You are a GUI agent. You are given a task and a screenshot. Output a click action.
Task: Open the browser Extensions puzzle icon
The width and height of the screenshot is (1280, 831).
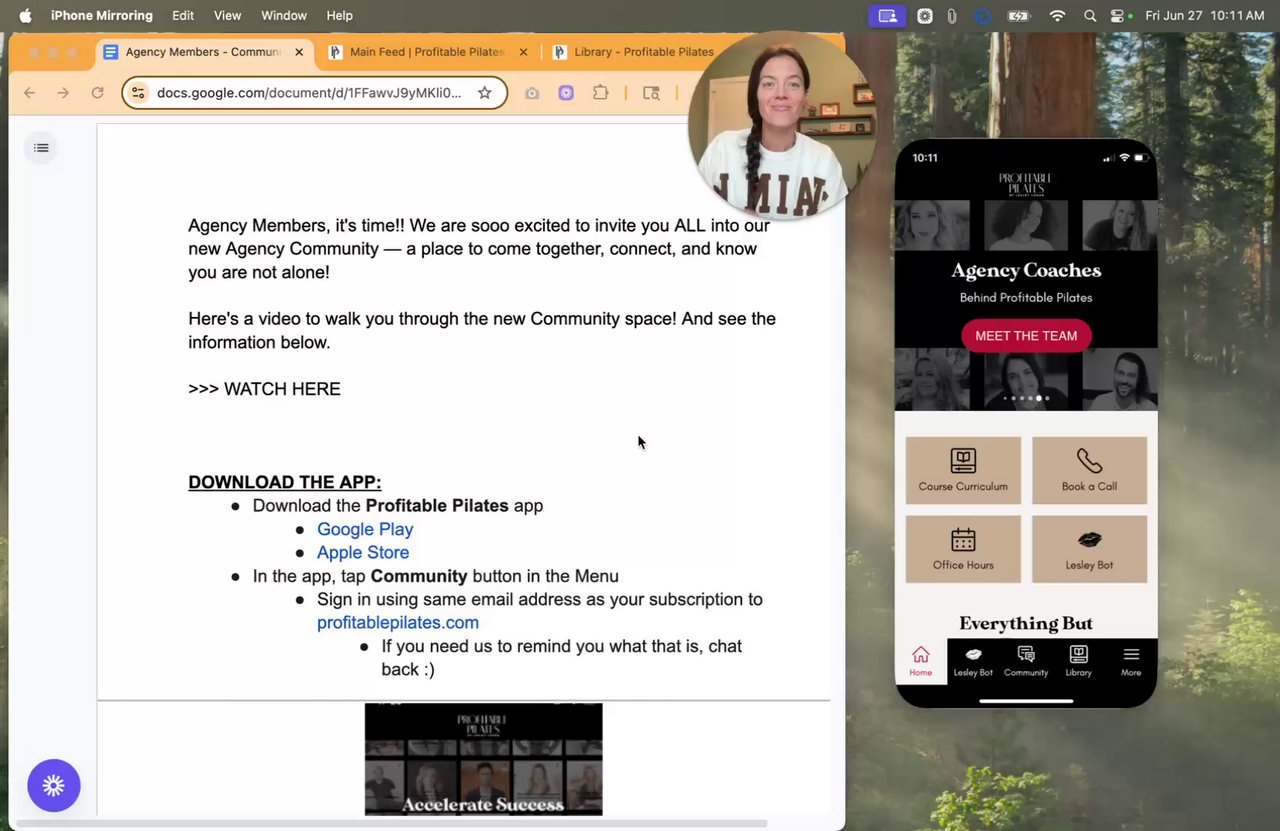600,93
